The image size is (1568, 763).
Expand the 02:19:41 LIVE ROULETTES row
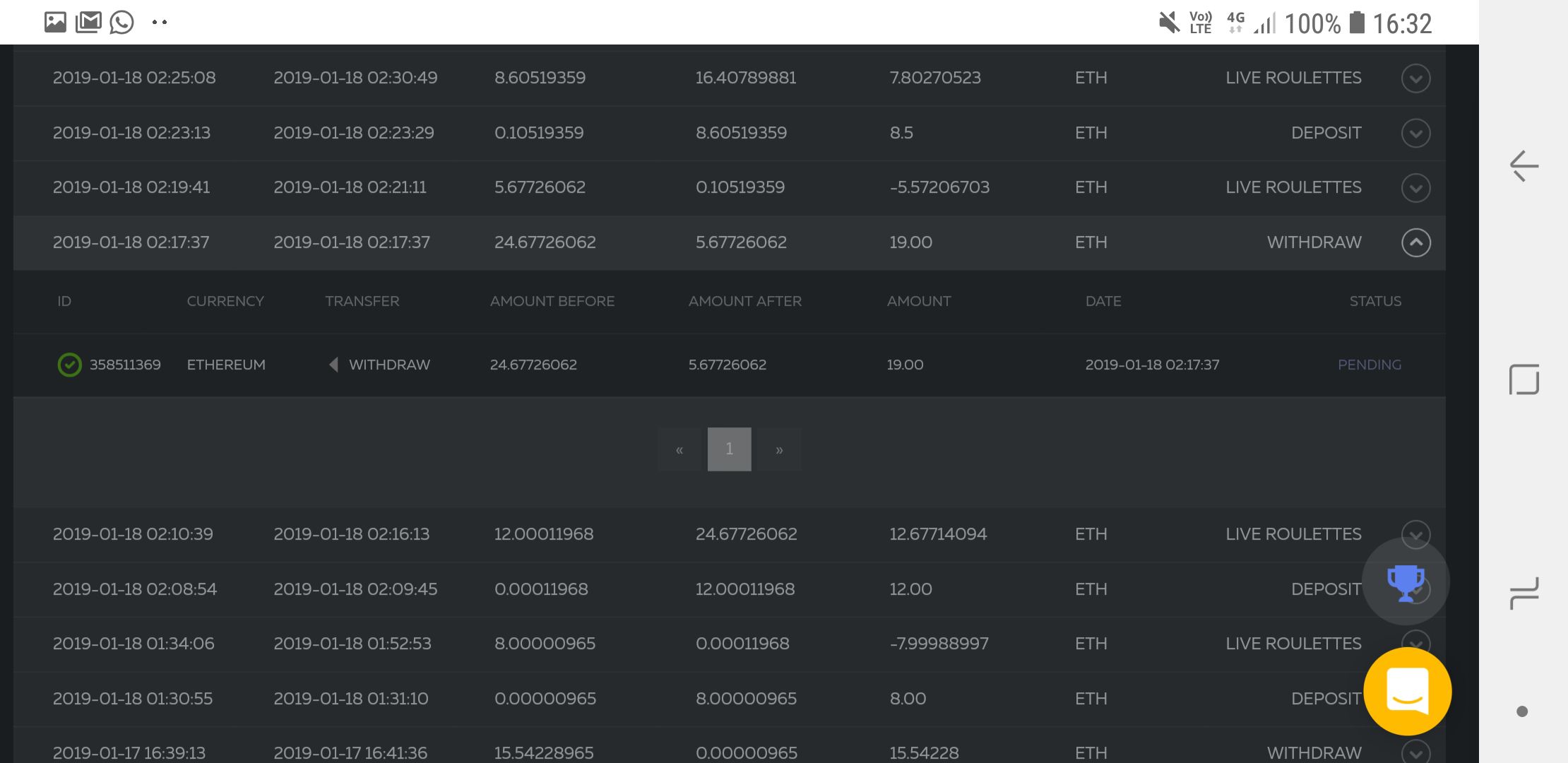pos(1415,187)
